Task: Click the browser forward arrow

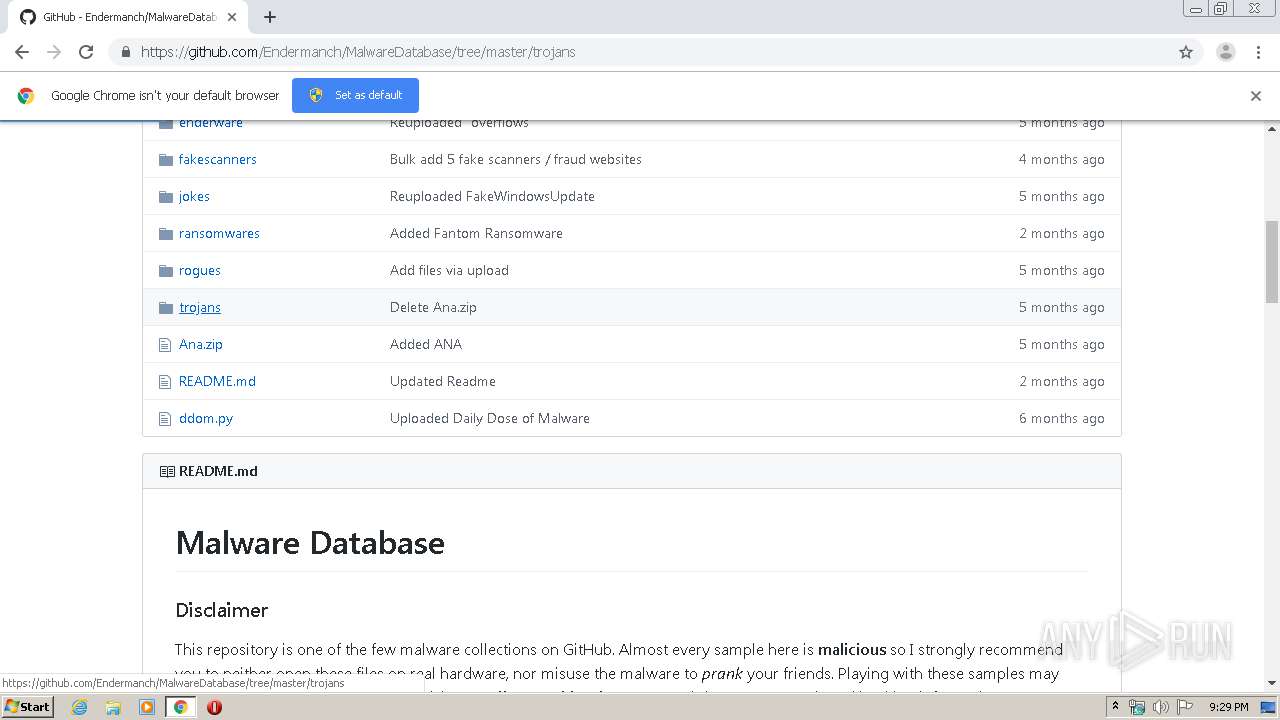Action: coord(54,52)
